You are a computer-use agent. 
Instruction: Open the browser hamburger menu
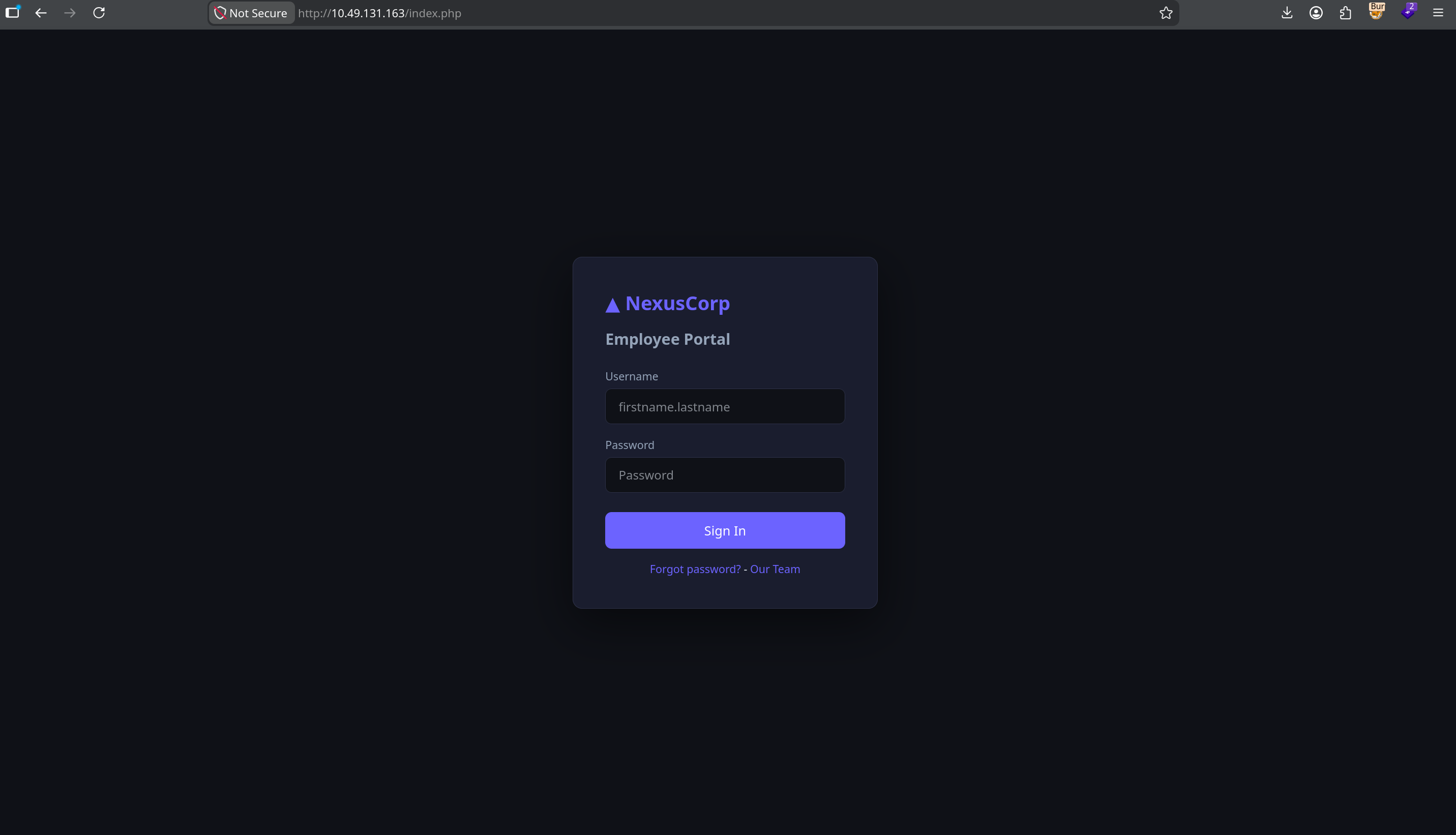coord(1438,13)
